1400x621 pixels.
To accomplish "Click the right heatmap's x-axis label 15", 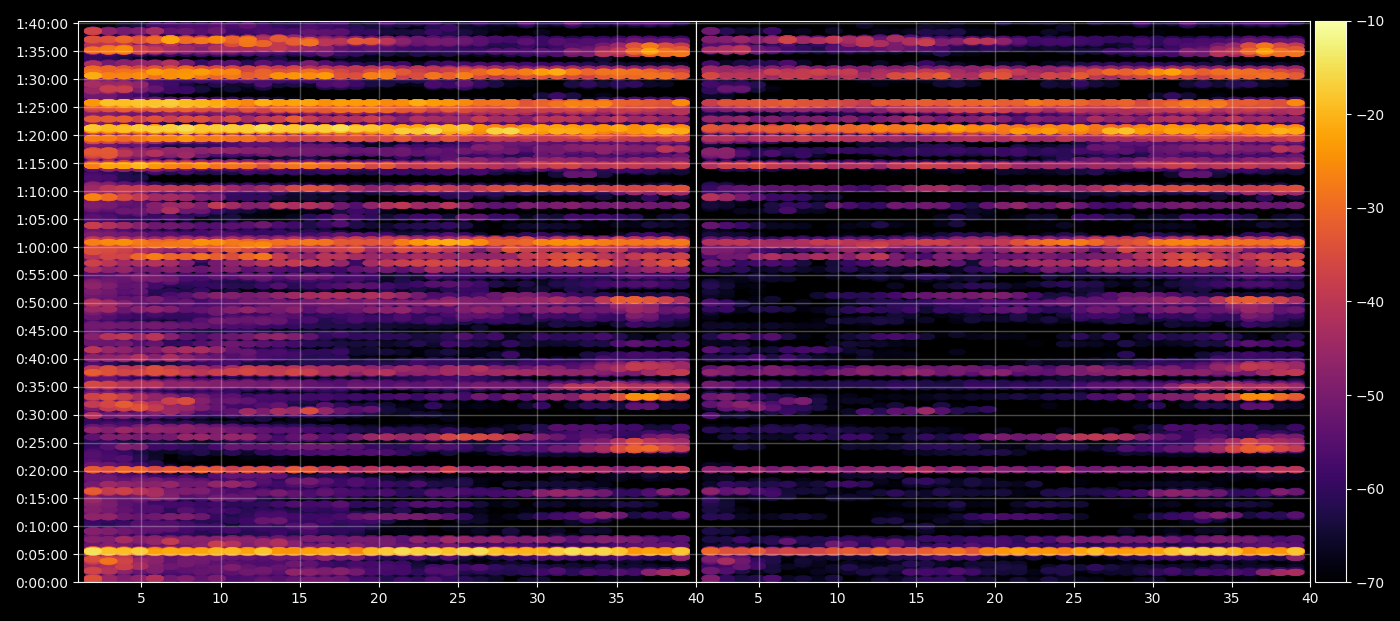I will click(x=916, y=598).
